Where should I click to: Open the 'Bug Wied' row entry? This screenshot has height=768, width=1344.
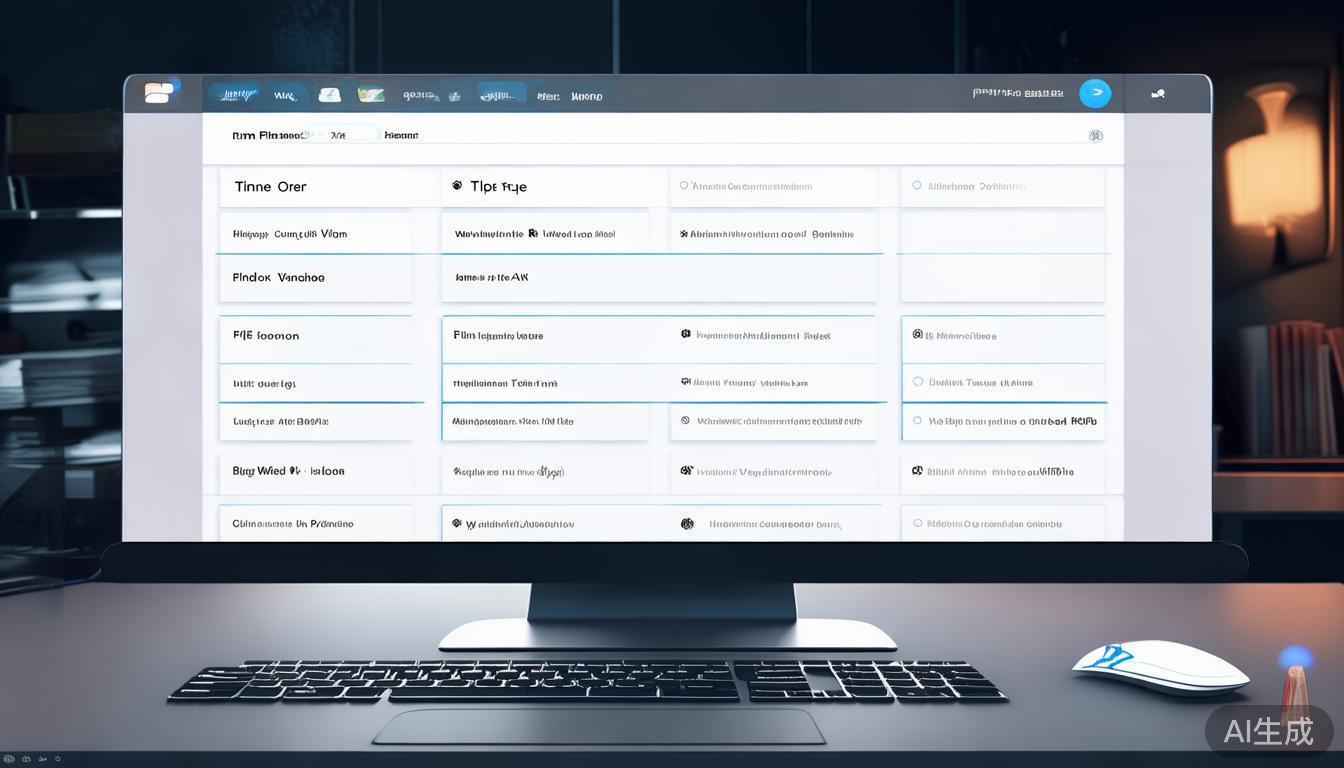(288, 471)
